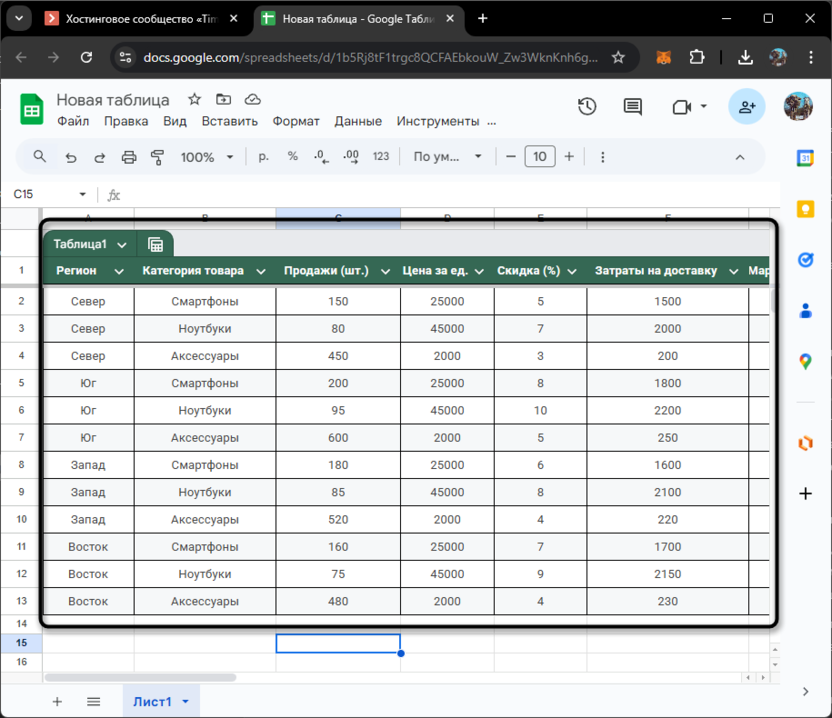Hide the side panel with arrow
The width and height of the screenshot is (832, 718).
[x=805, y=691]
